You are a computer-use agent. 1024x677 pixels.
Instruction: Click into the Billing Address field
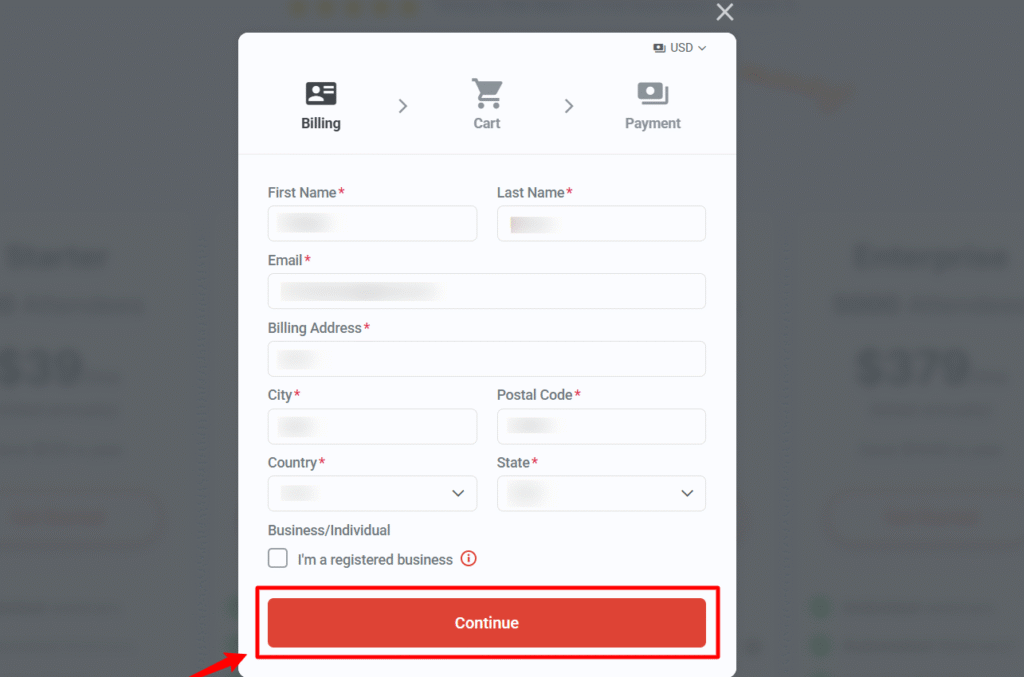point(487,358)
